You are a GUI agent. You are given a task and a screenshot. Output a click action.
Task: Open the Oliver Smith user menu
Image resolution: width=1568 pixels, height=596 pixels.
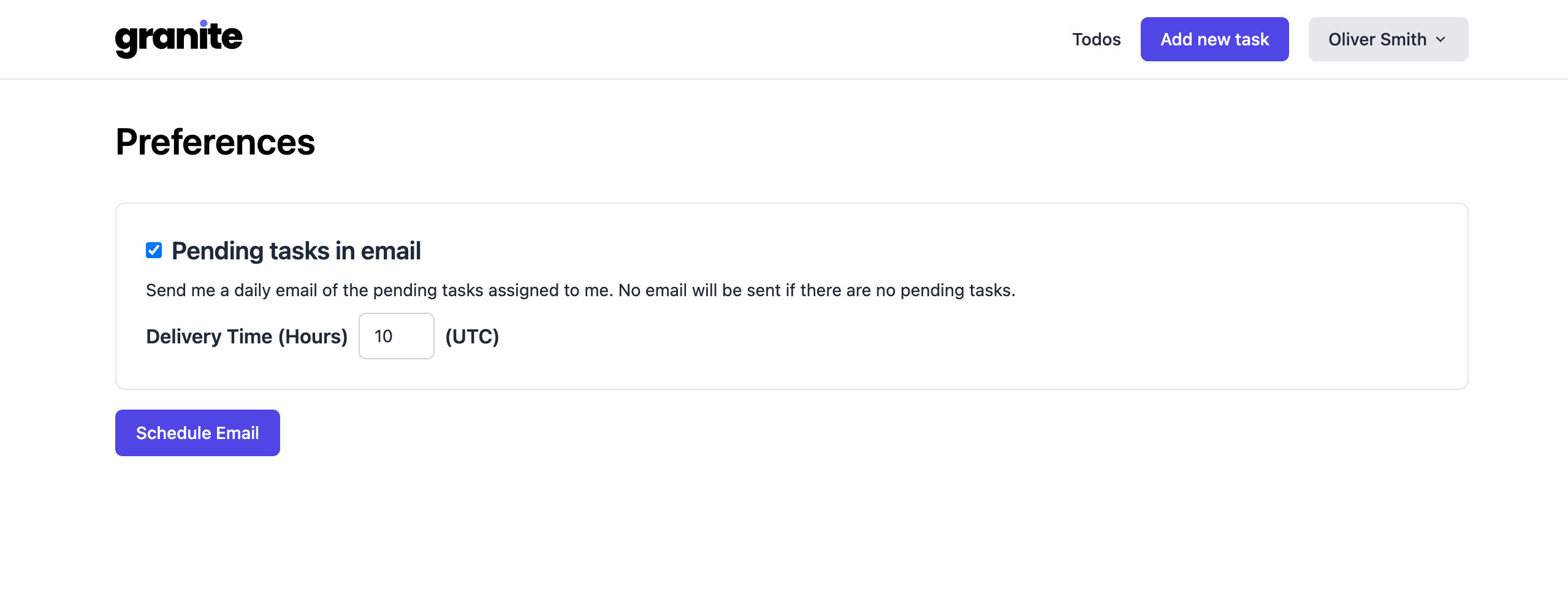coord(1388,39)
